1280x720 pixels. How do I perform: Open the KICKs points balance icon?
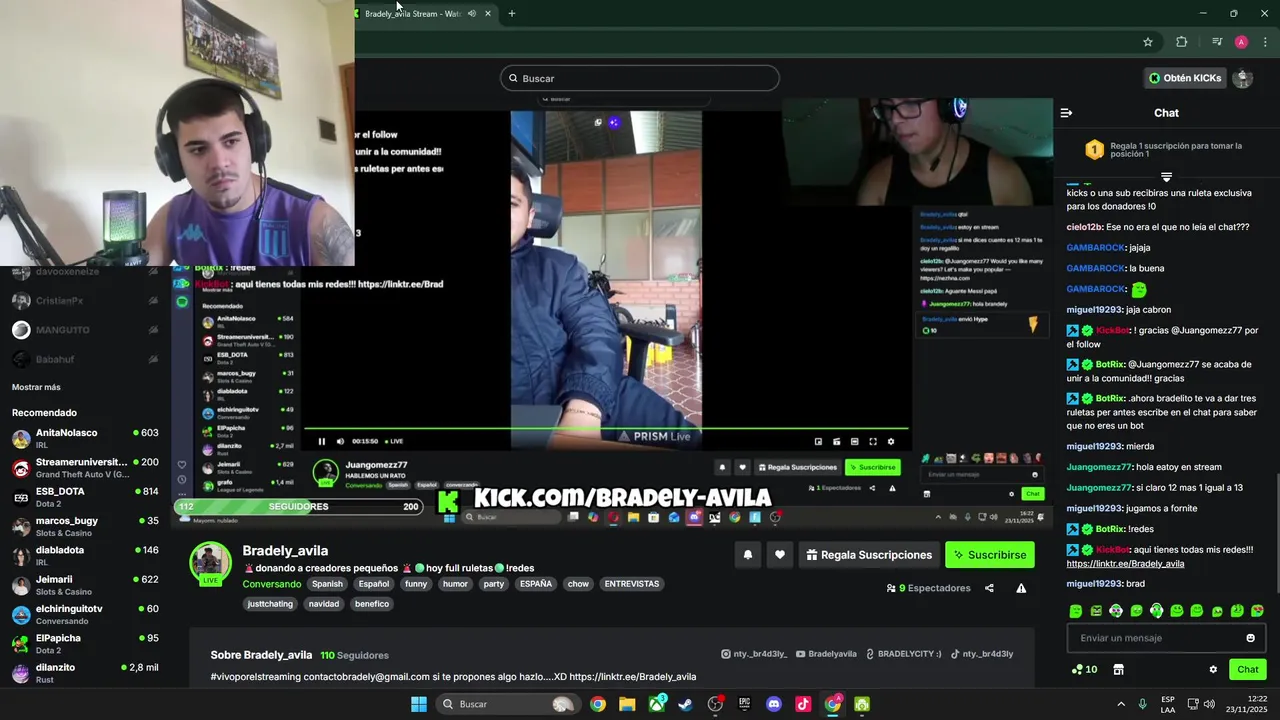tap(1084, 670)
